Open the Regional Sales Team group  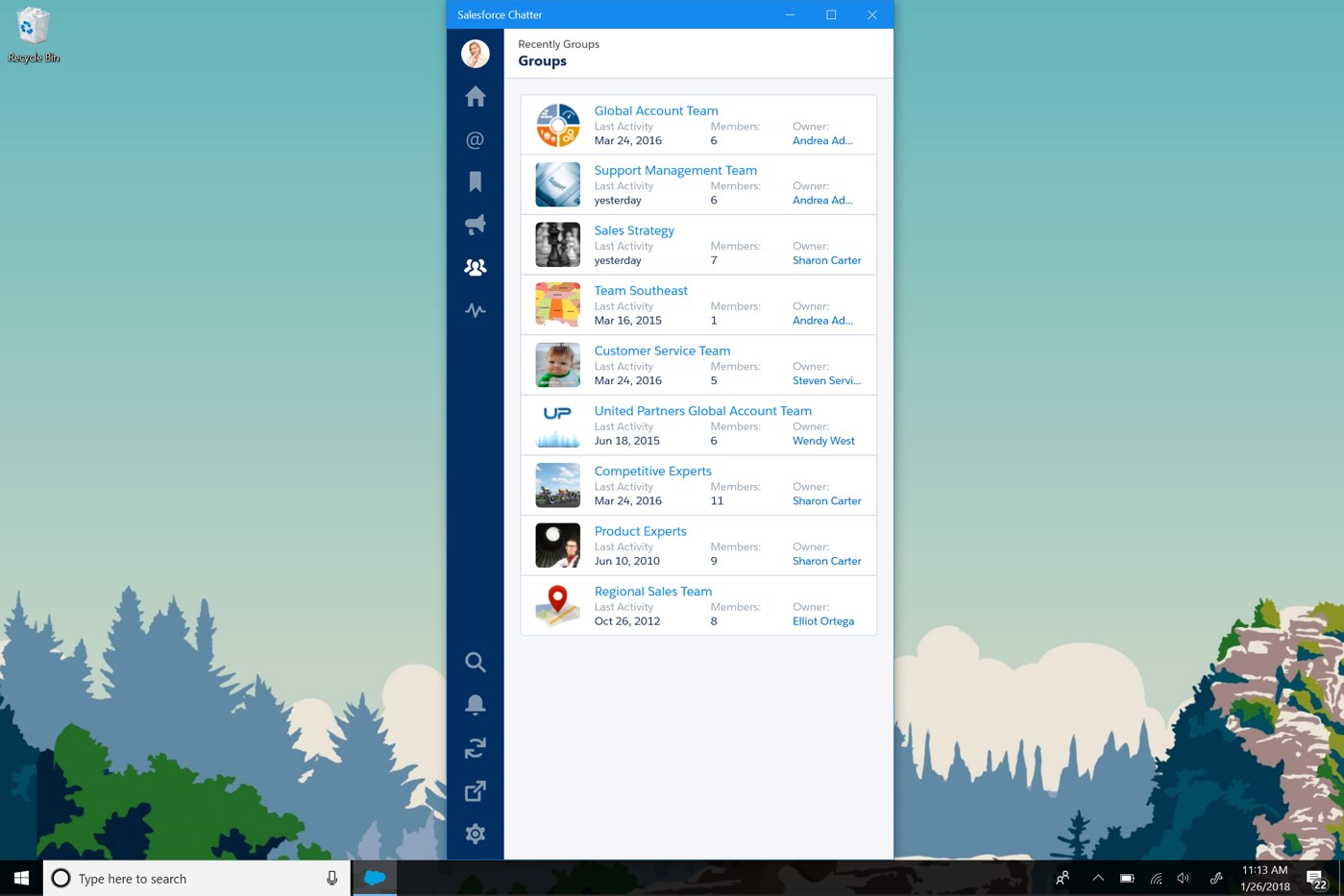click(x=653, y=592)
